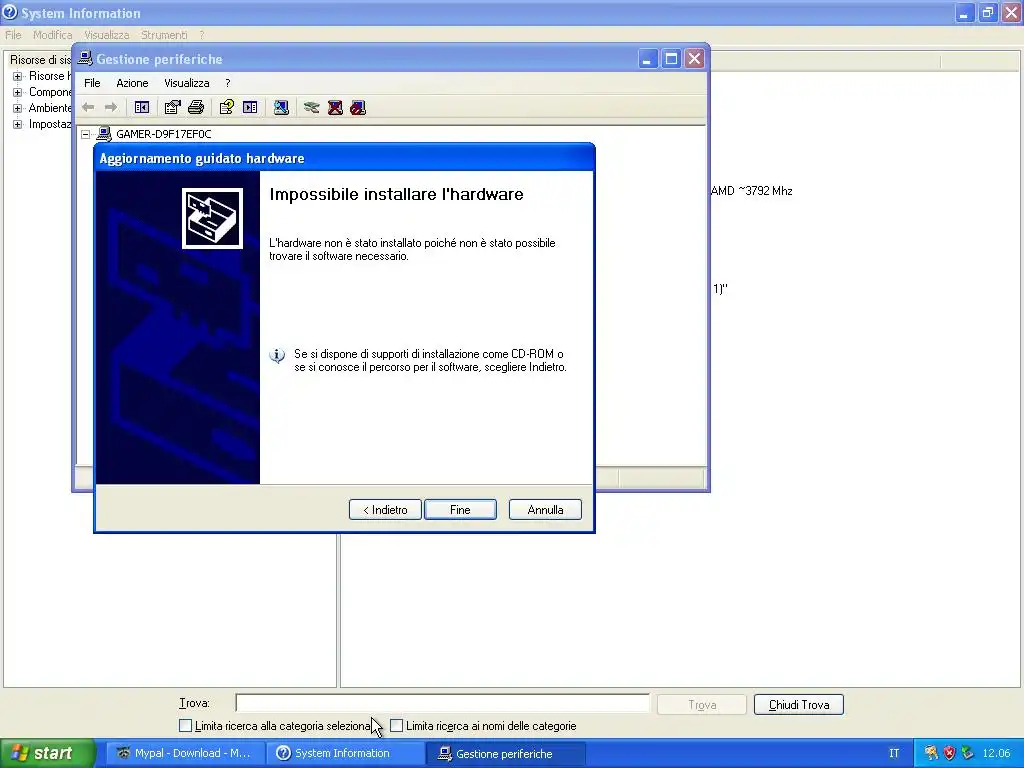The height and width of the screenshot is (768, 1024).
Task: Click the new hardware wizard tray icon
Action: point(931,753)
